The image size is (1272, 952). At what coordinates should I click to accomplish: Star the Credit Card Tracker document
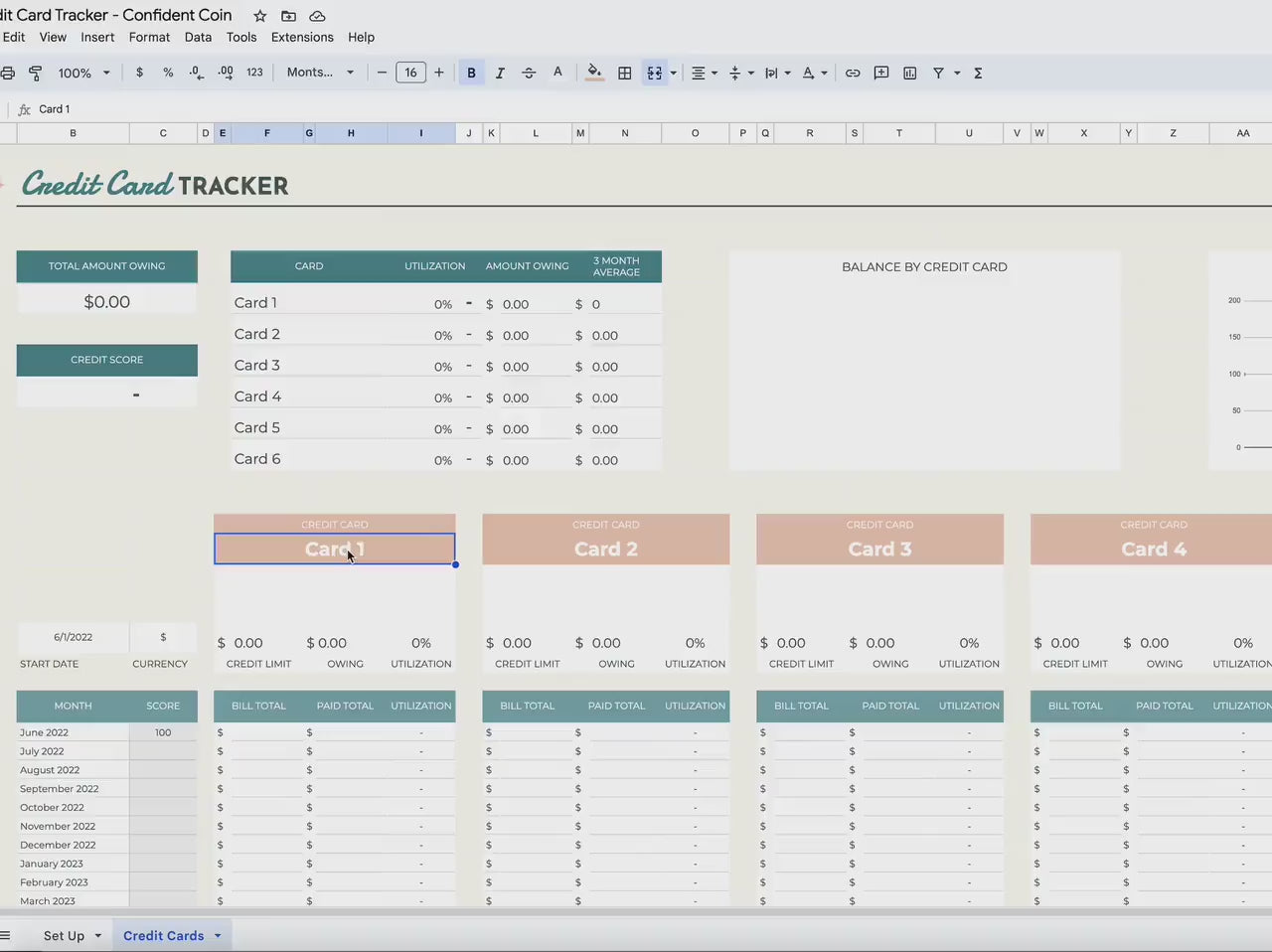(260, 16)
